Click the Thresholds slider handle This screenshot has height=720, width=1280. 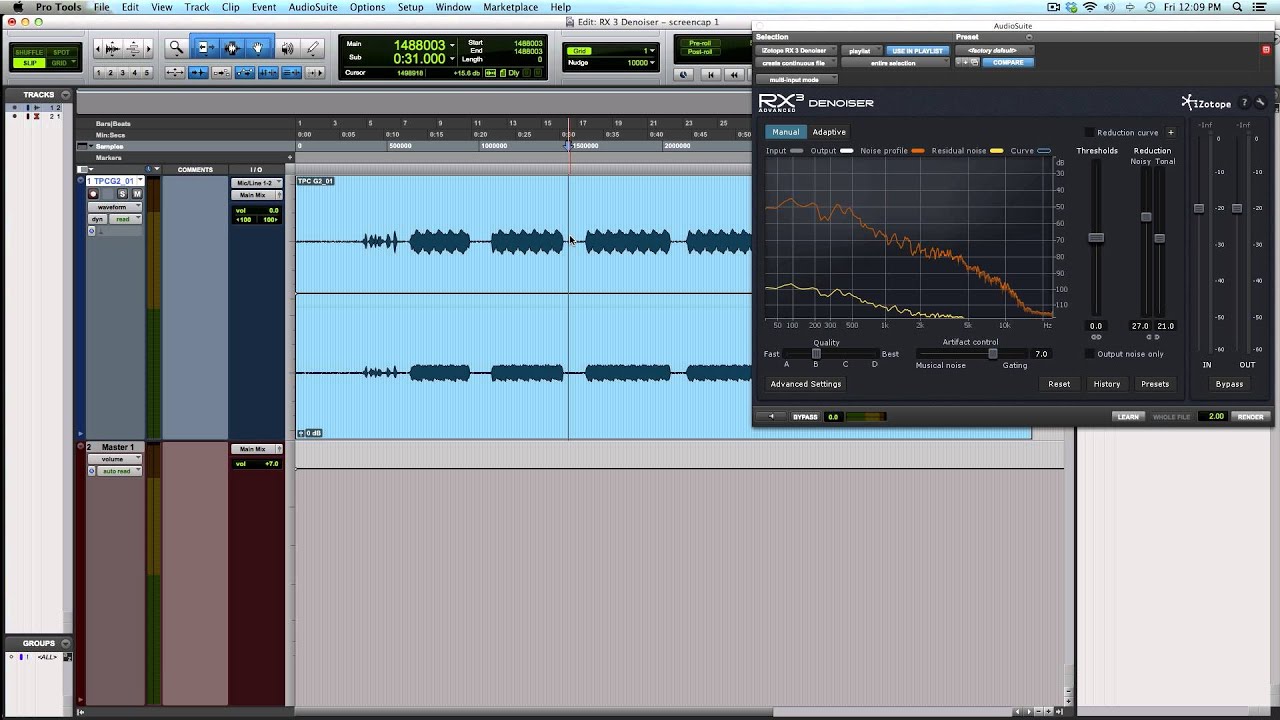1096,237
